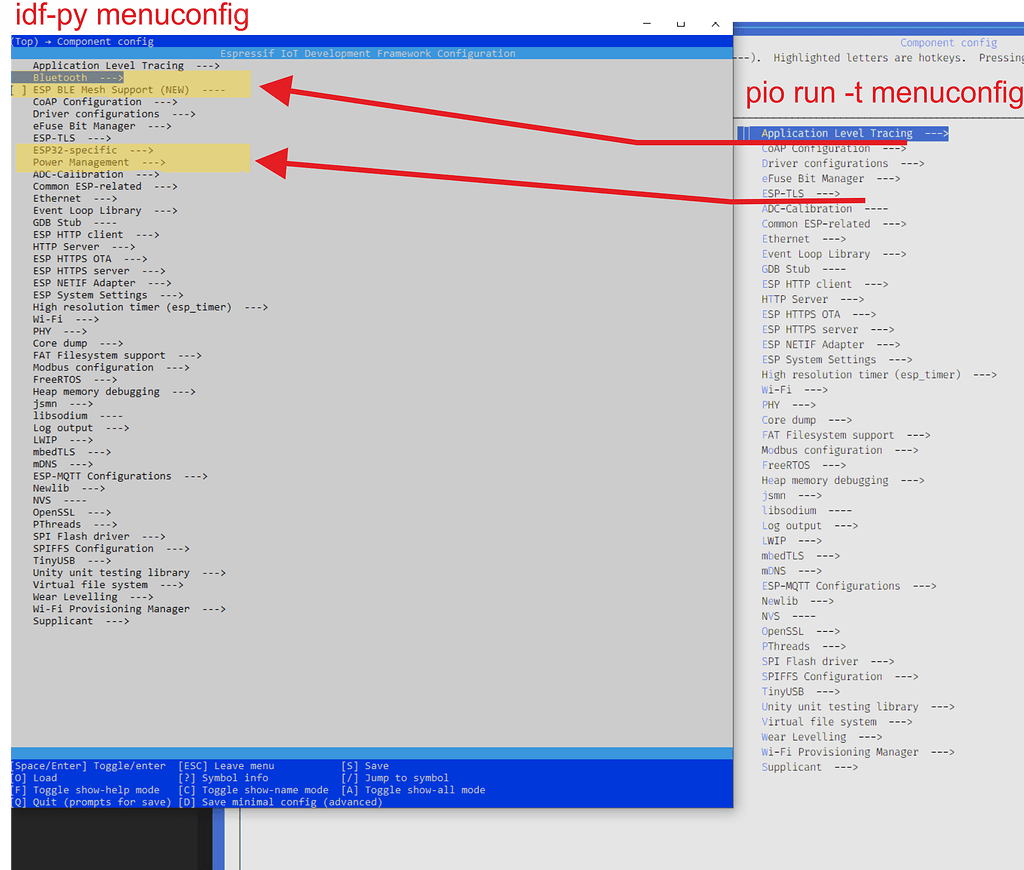Open Bluetooth submenu in idf.py menuconfig
This screenshot has width=1024, height=870.
tap(77, 78)
